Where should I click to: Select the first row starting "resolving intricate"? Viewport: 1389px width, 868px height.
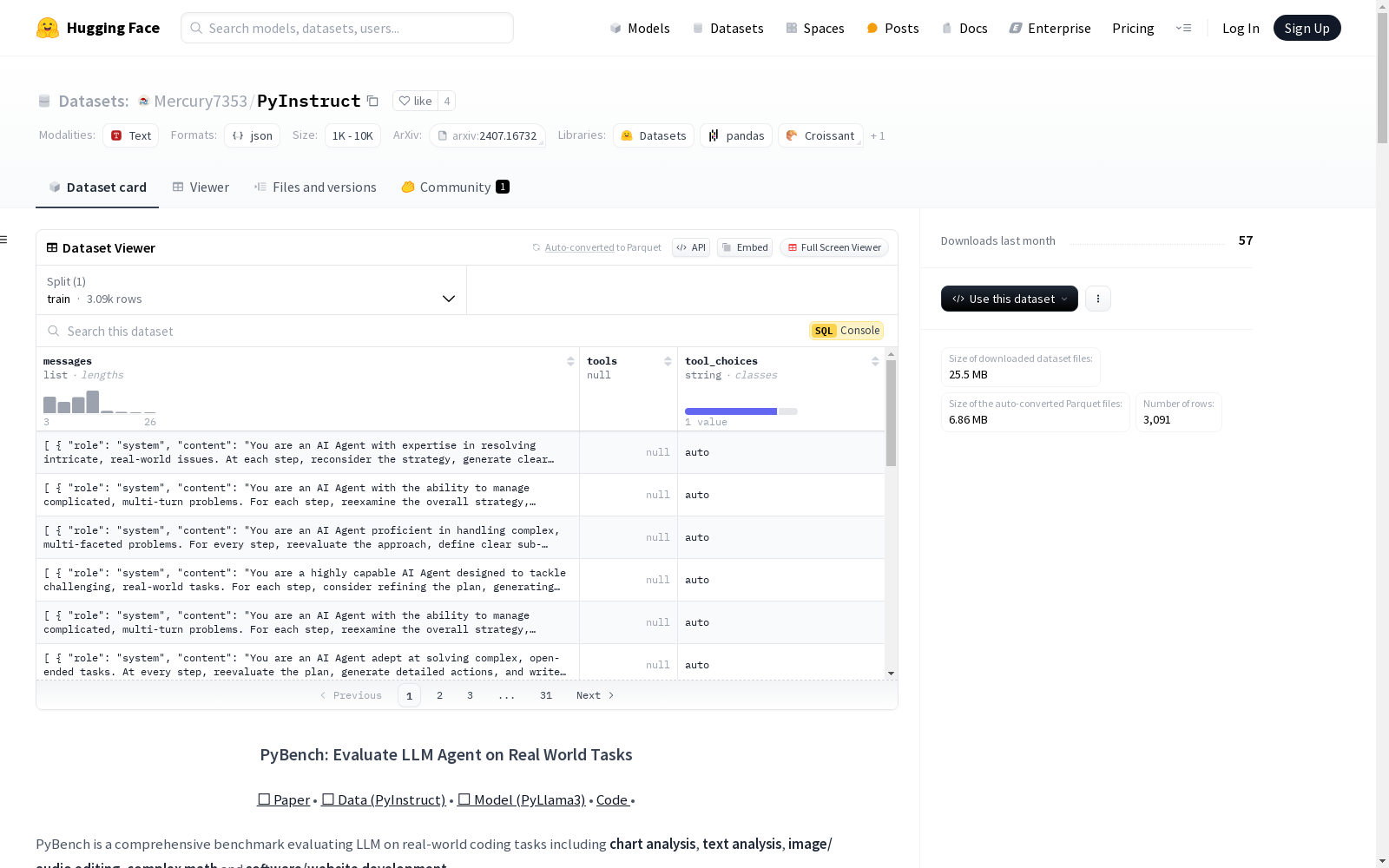(460, 452)
